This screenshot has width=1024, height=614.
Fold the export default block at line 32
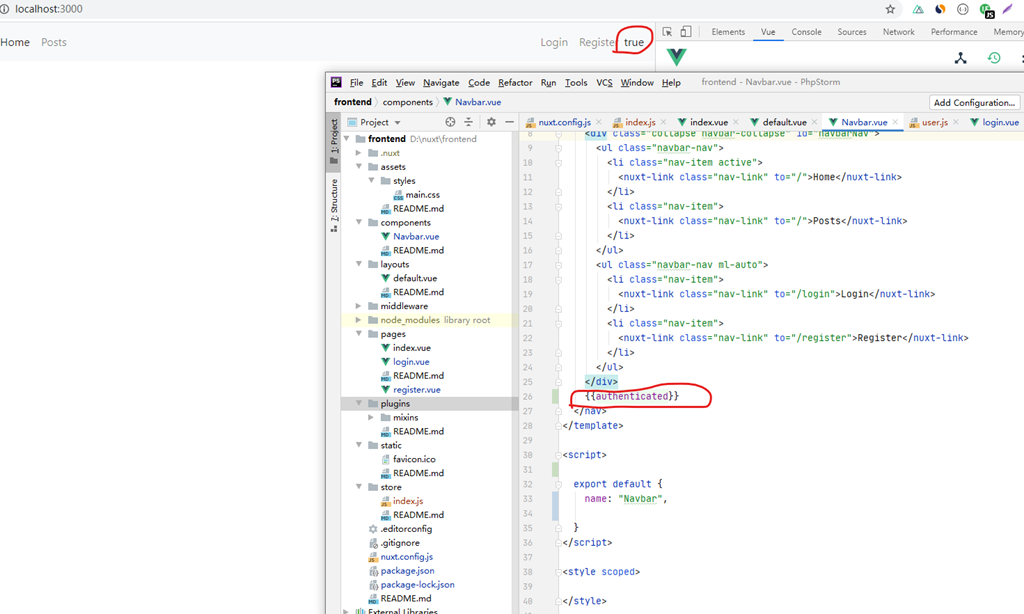pos(558,484)
